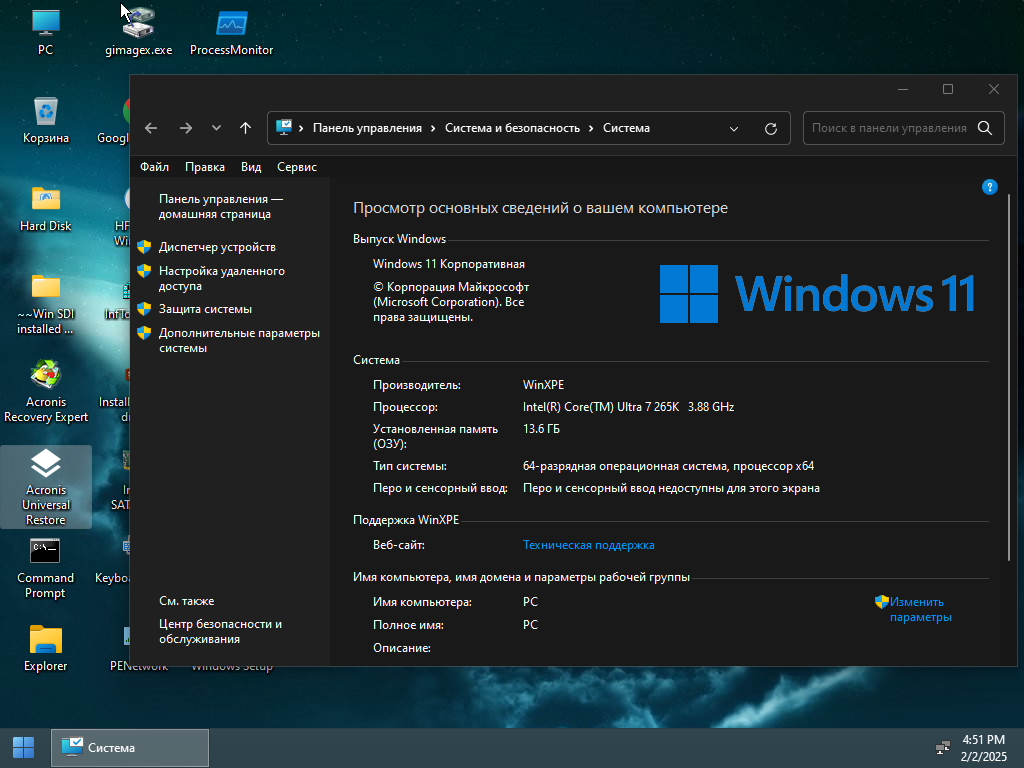Click the Windows 11 logo

click(x=817, y=294)
